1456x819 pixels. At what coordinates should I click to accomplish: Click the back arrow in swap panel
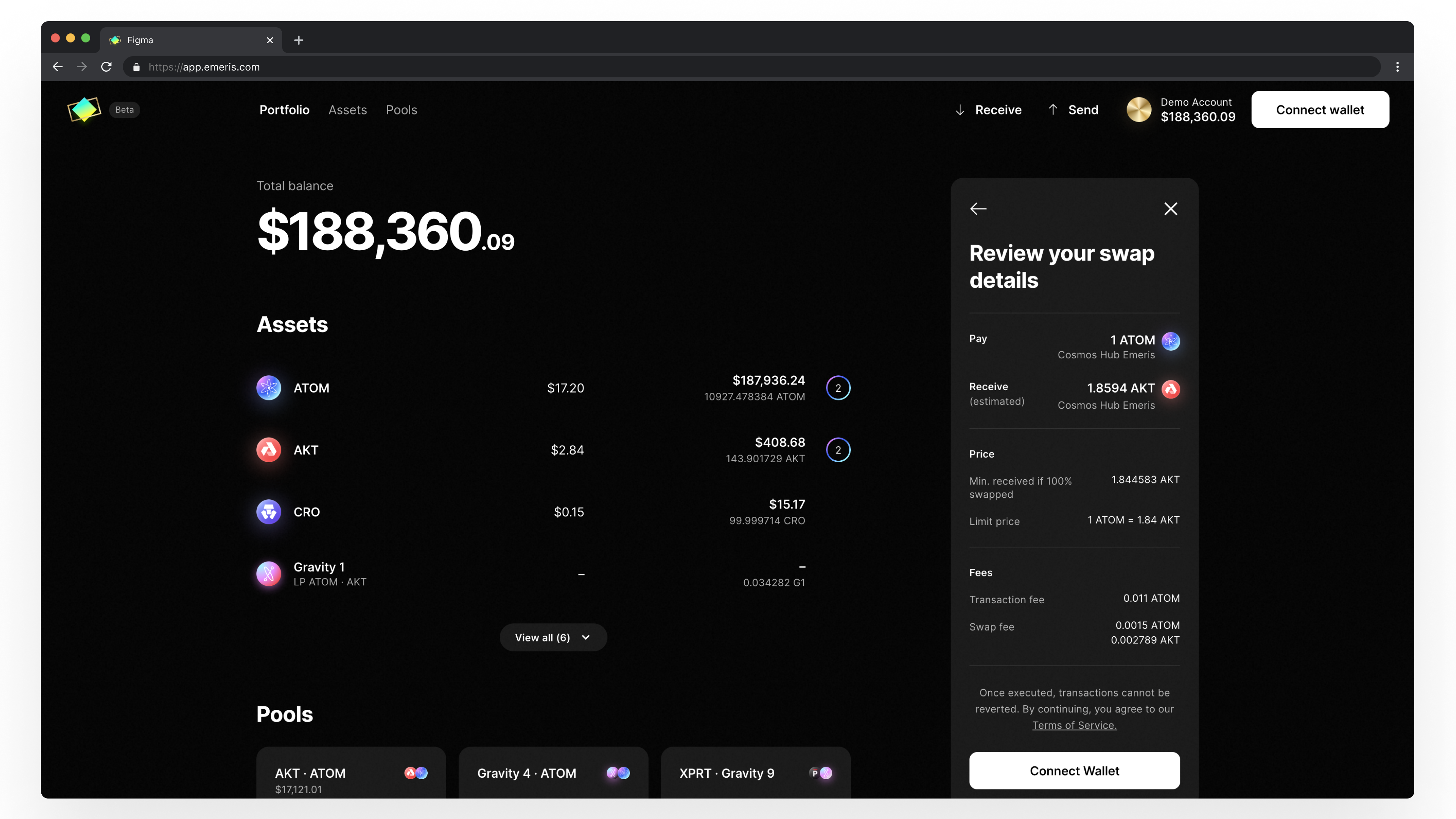(978, 209)
